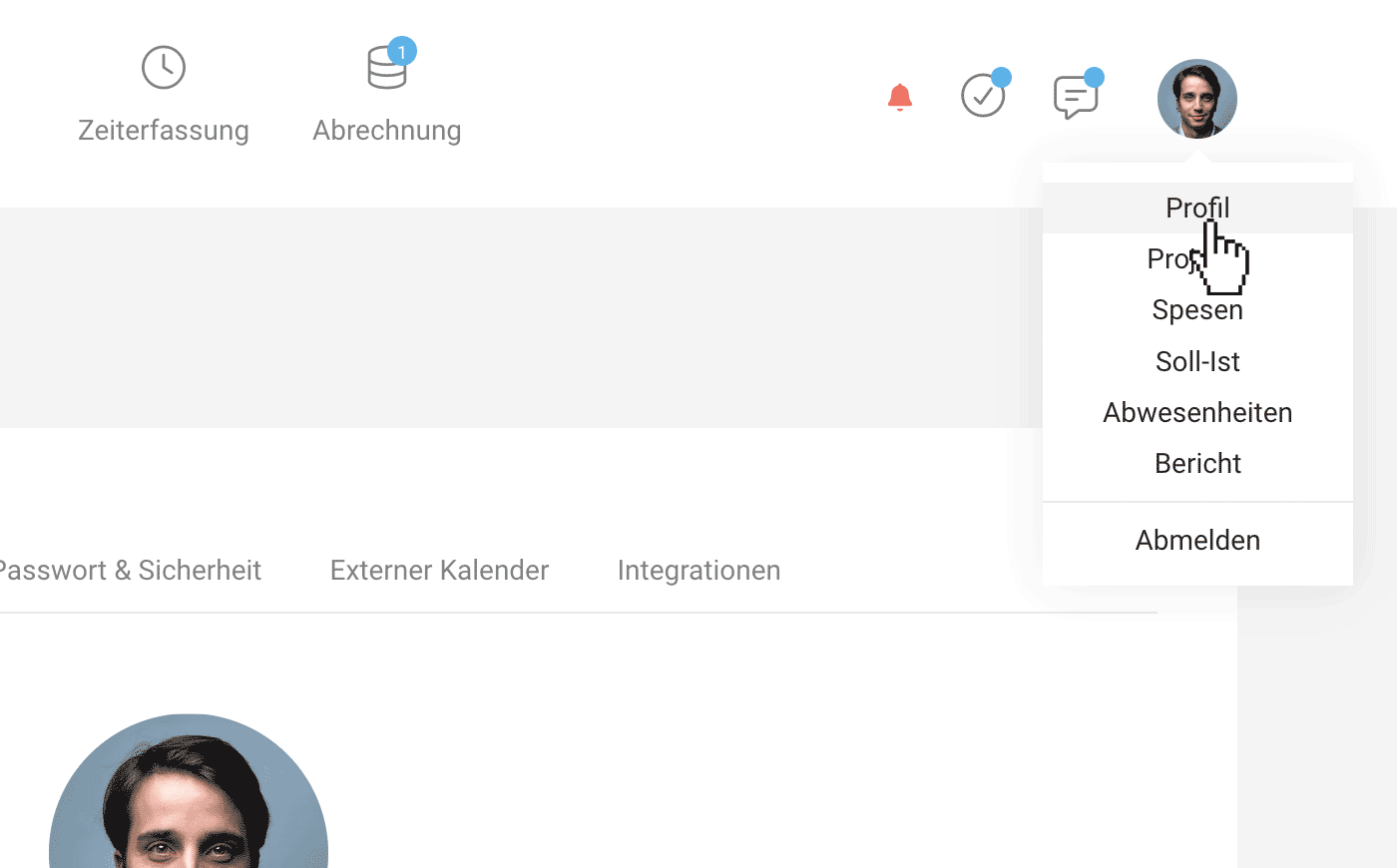This screenshot has height=868, width=1397.
Task: Select the Integrationen tab
Action: (x=698, y=570)
